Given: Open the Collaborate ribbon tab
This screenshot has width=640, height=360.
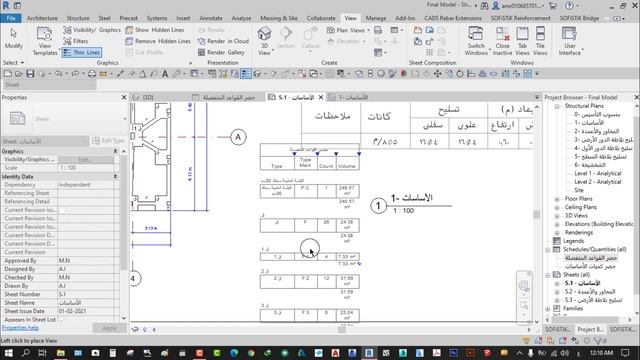Looking at the screenshot, I should (321, 18).
